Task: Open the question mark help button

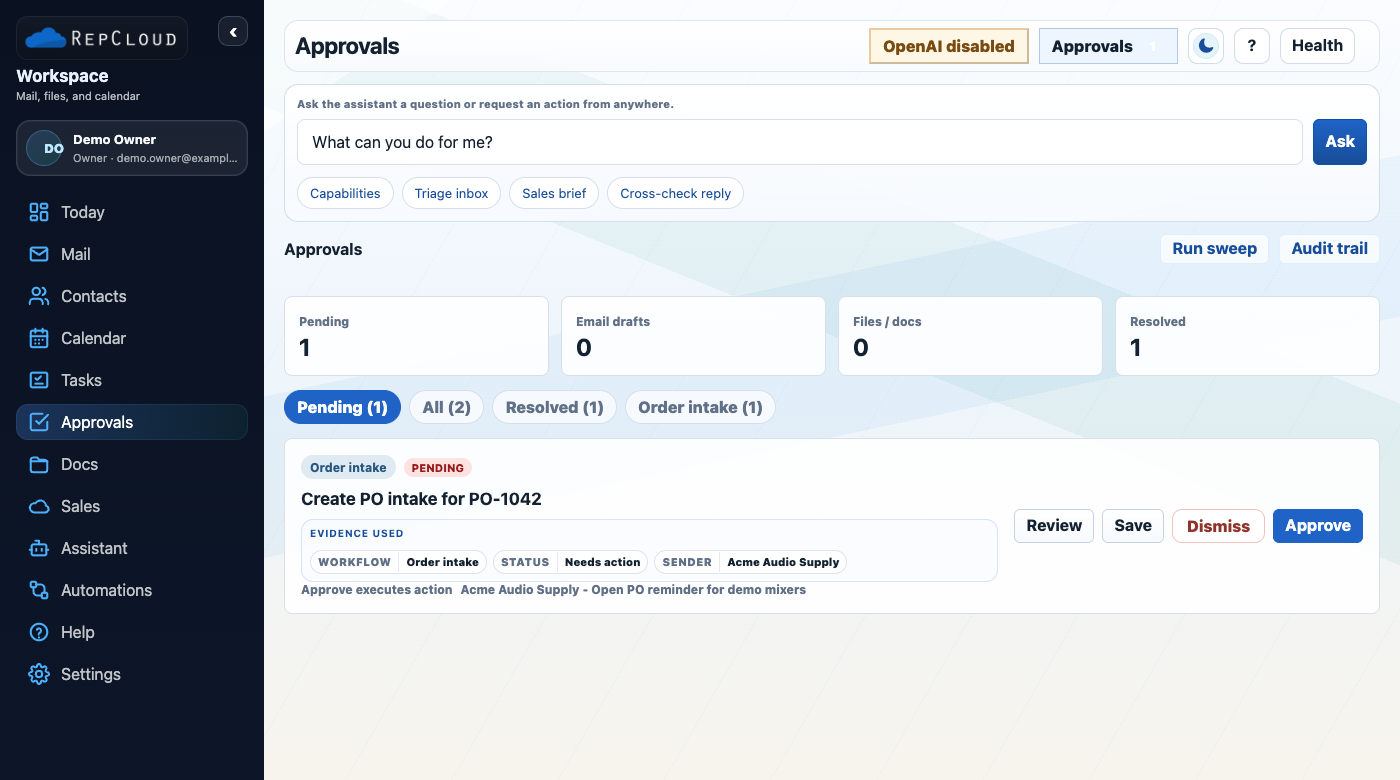Action: click(x=1252, y=46)
